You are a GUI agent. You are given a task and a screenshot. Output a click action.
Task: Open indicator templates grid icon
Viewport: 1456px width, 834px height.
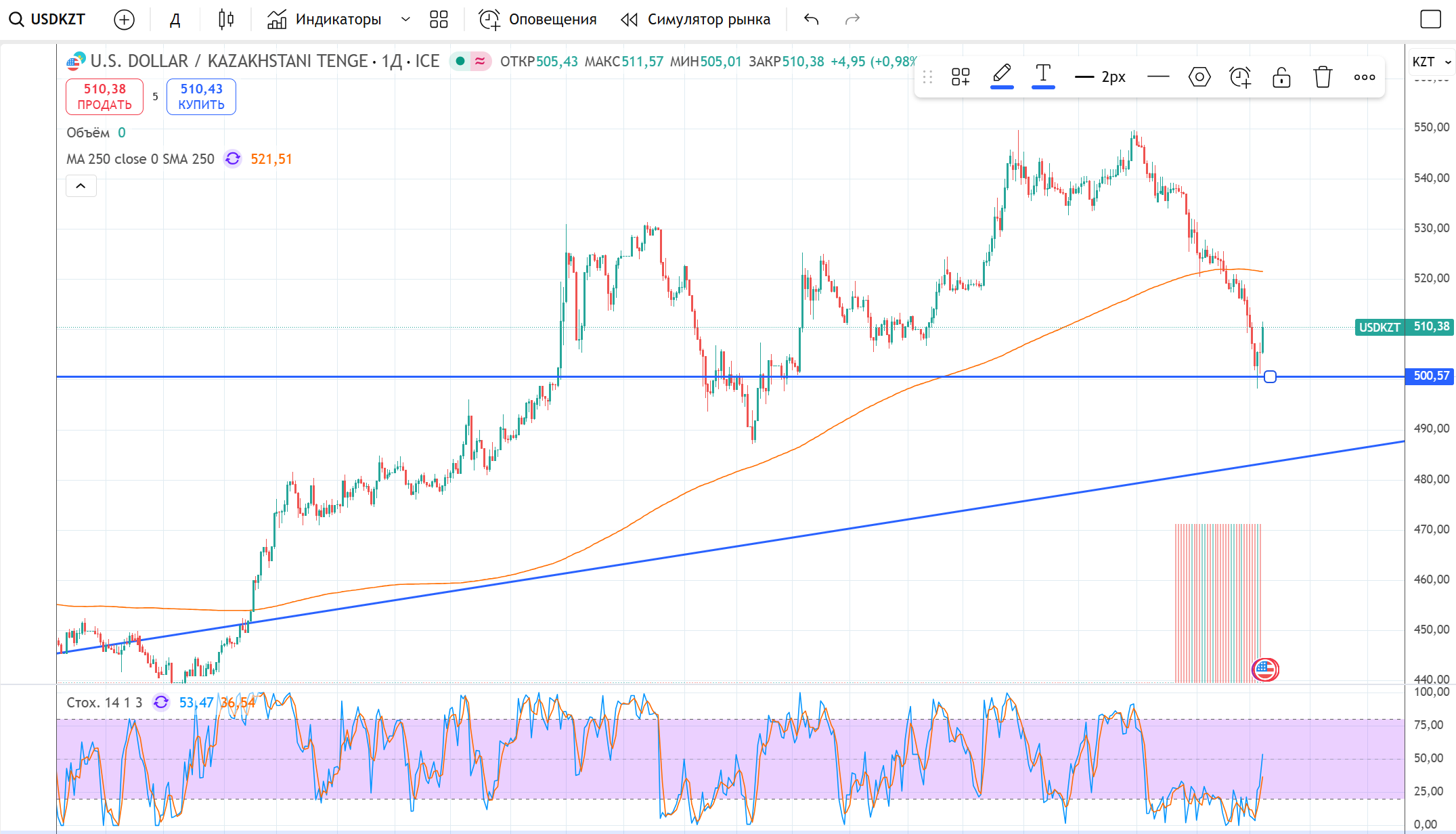coord(439,20)
